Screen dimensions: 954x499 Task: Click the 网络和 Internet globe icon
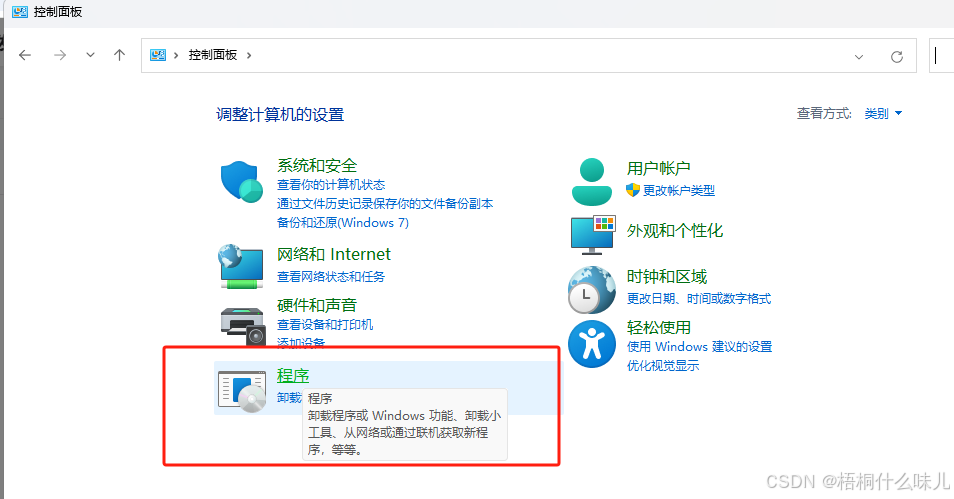[x=241, y=266]
